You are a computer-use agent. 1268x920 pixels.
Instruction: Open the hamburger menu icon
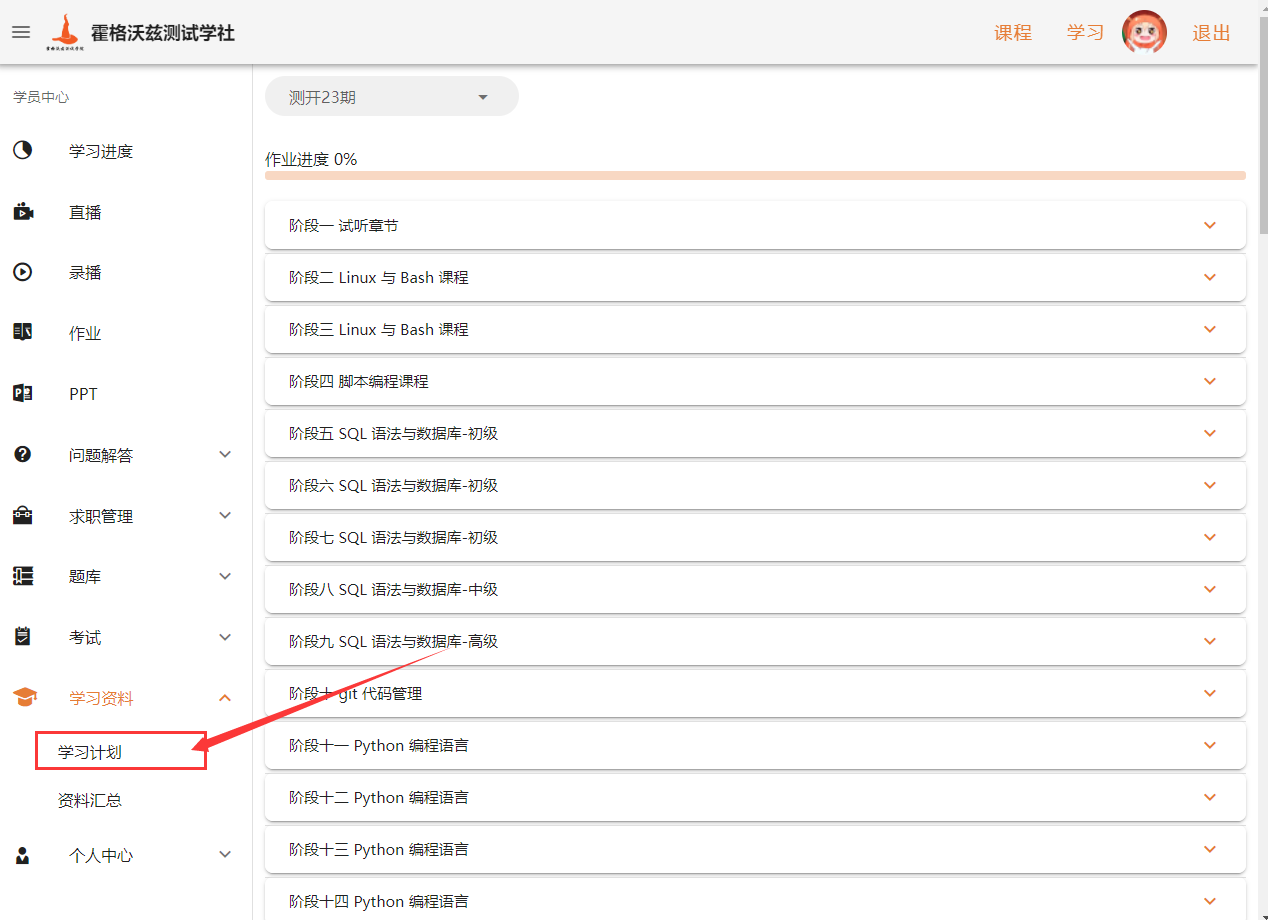click(x=21, y=32)
